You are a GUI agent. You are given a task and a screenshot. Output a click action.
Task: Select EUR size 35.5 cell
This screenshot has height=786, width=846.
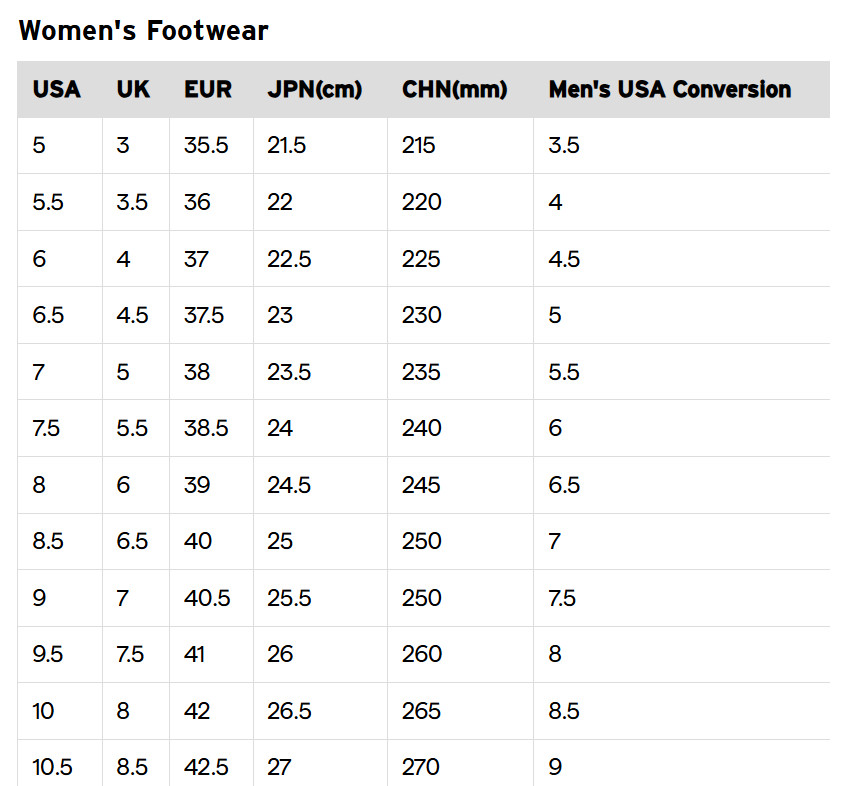(x=206, y=146)
